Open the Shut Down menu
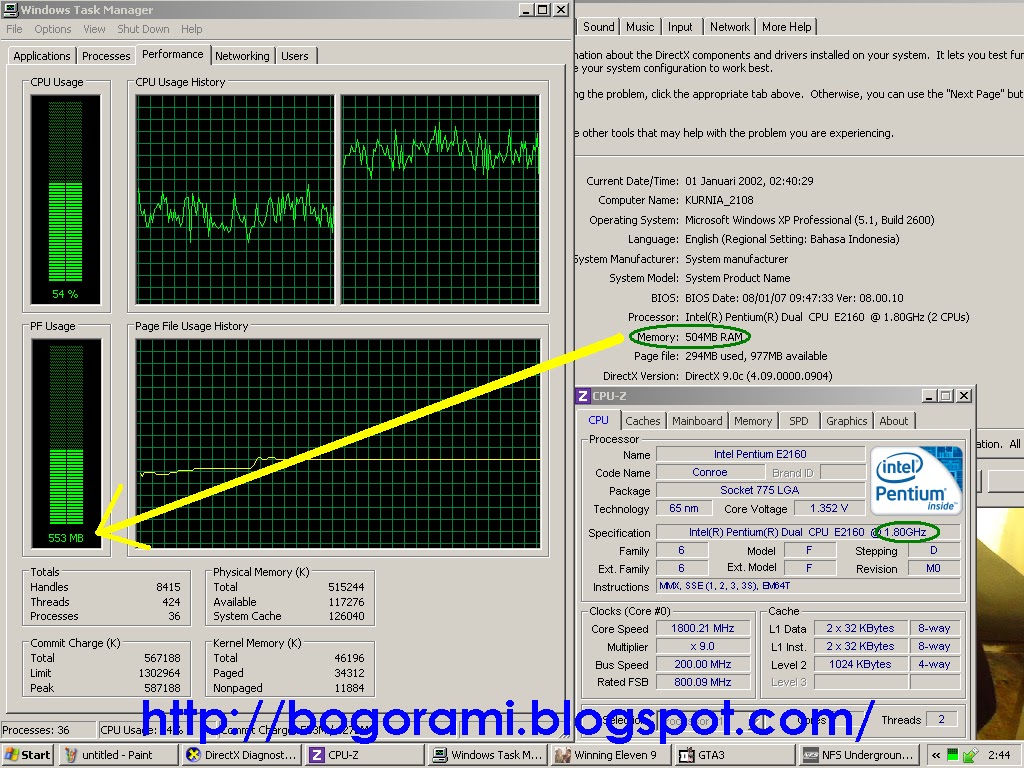The height and width of the screenshot is (768, 1024). pos(143,29)
